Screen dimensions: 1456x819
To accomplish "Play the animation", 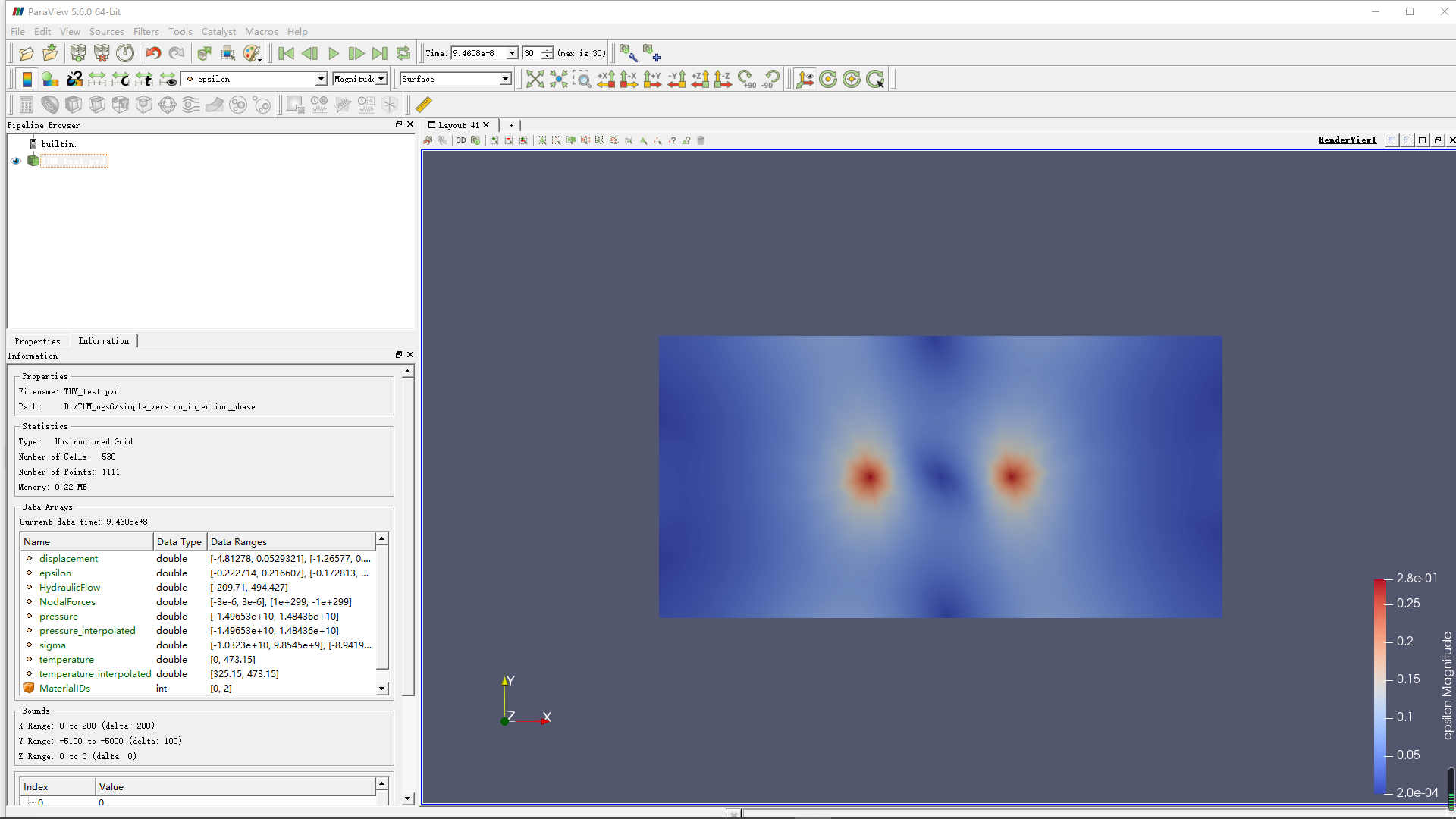I will (334, 53).
